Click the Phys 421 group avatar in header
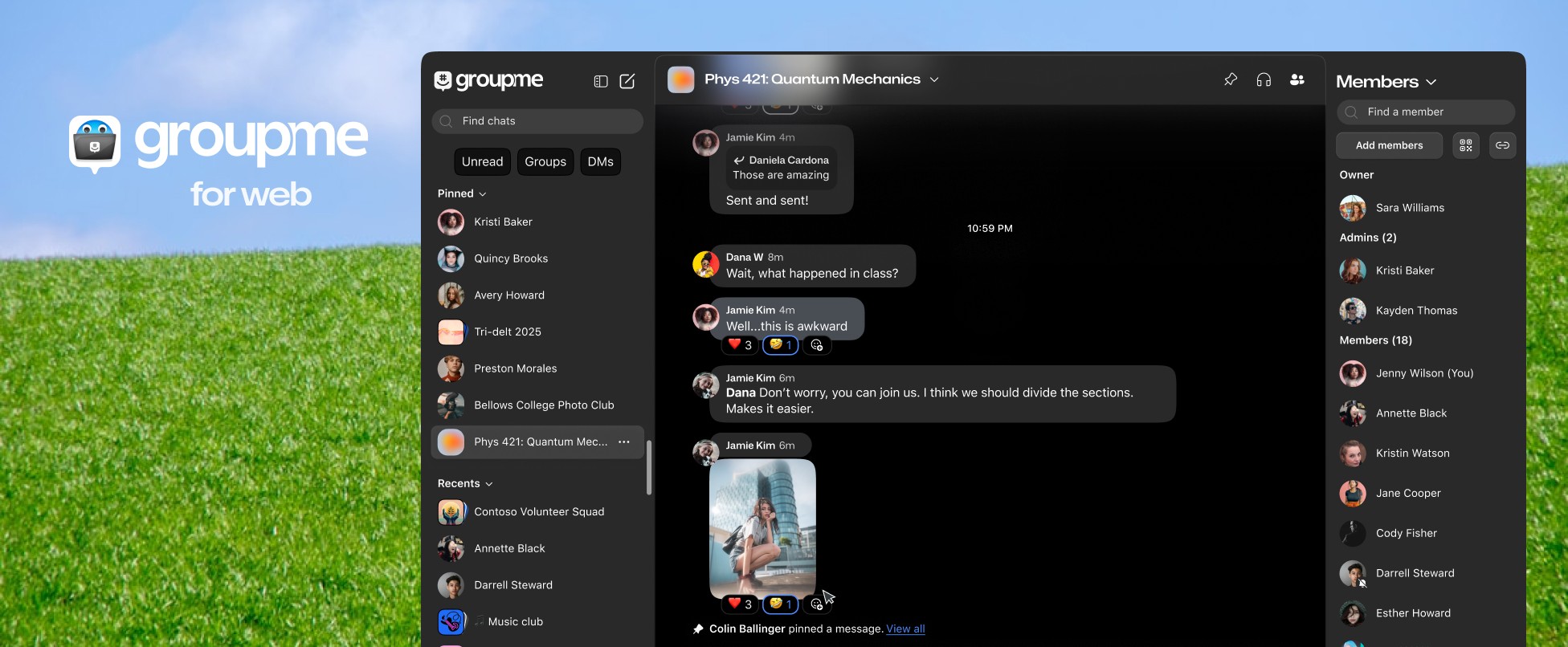The height and width of the screenshot is (647, 1568). point(681,79)
